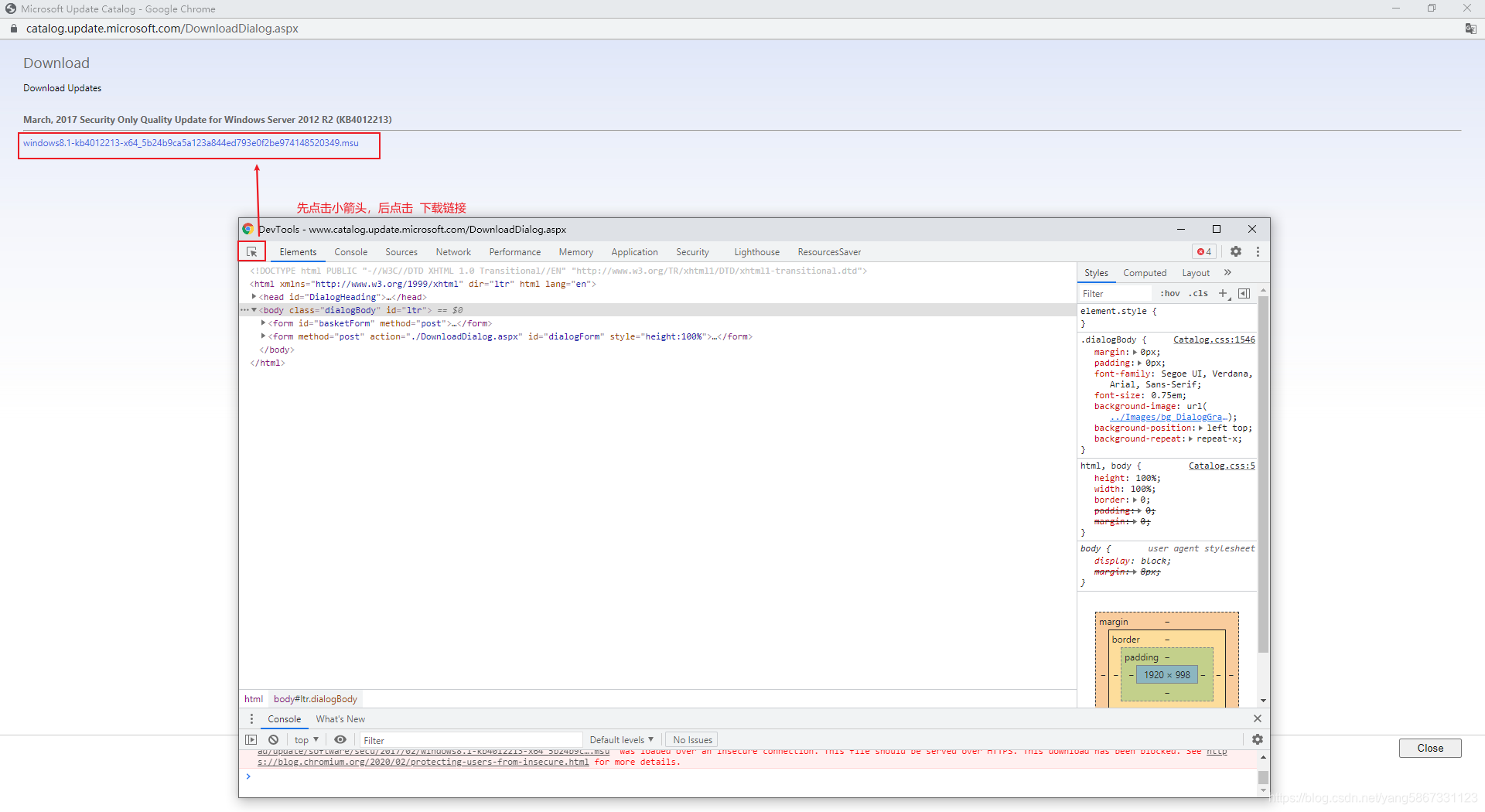
Task: Toggle .cls element classes panel
Action: click(x=1198, y=293)
